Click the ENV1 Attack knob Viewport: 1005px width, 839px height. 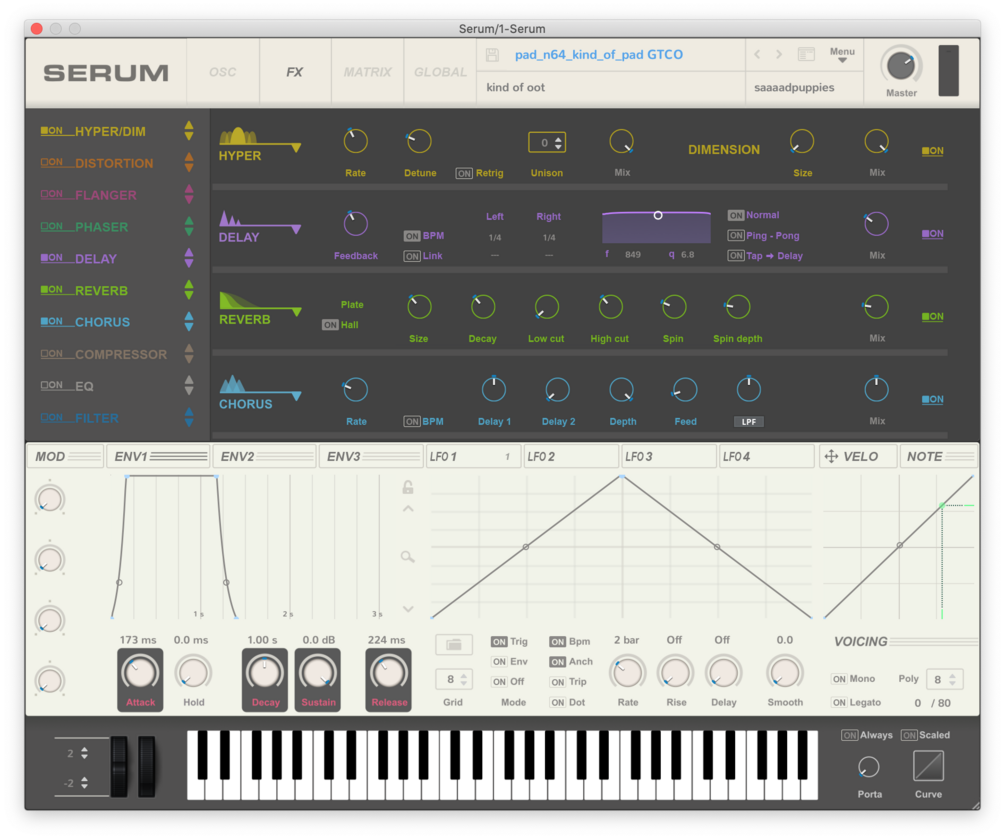140,672
